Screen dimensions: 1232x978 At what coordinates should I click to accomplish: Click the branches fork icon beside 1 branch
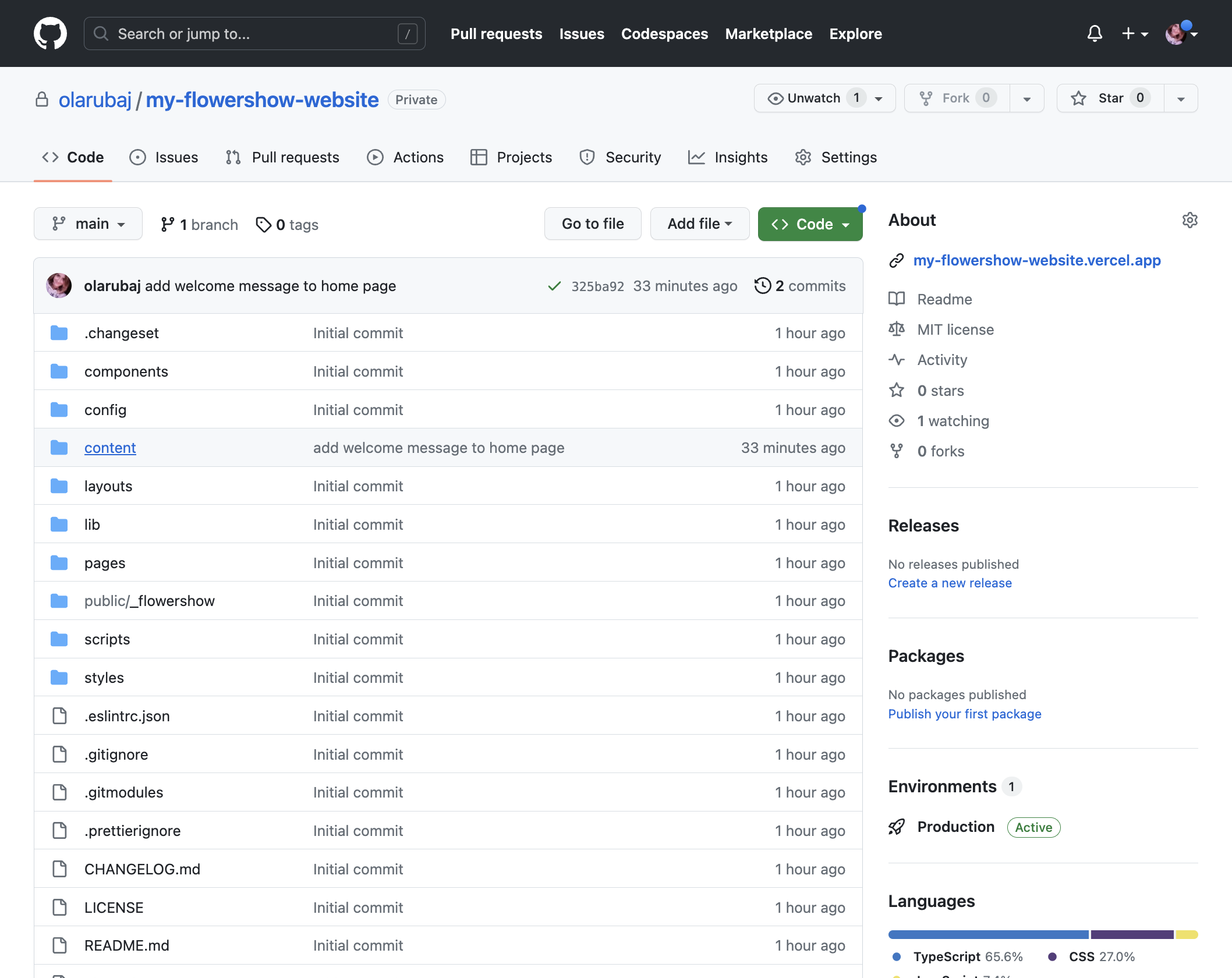pos(168,225)
